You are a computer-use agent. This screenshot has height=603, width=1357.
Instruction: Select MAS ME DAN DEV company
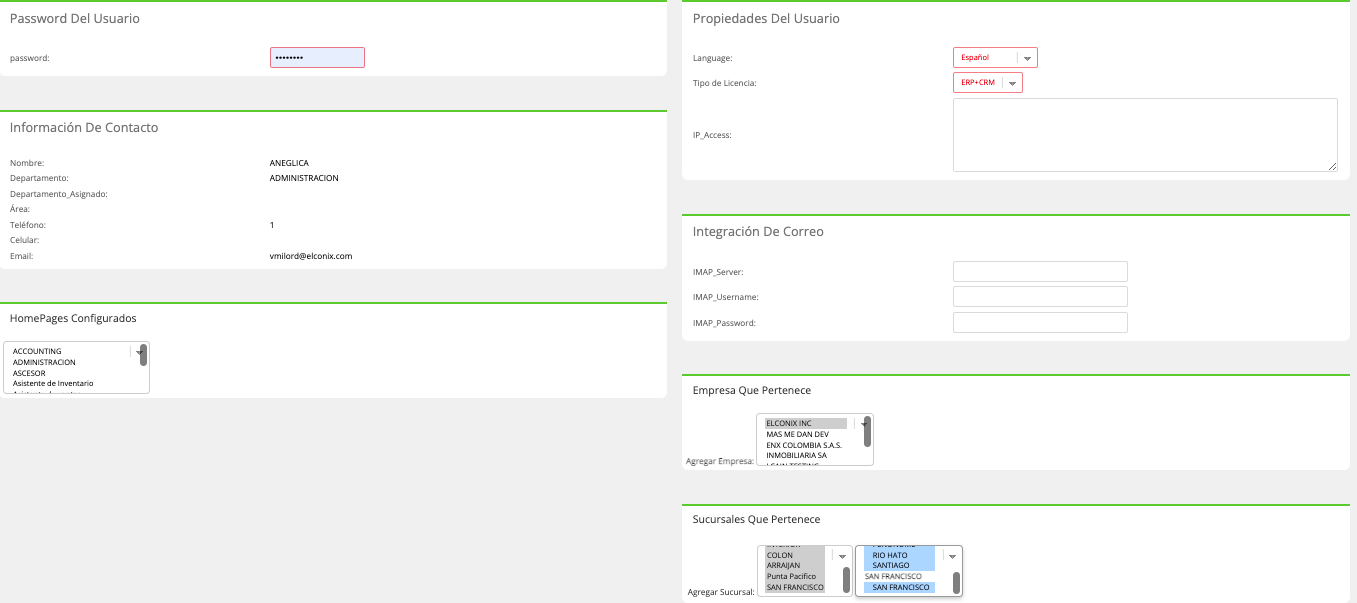point(797,434)
